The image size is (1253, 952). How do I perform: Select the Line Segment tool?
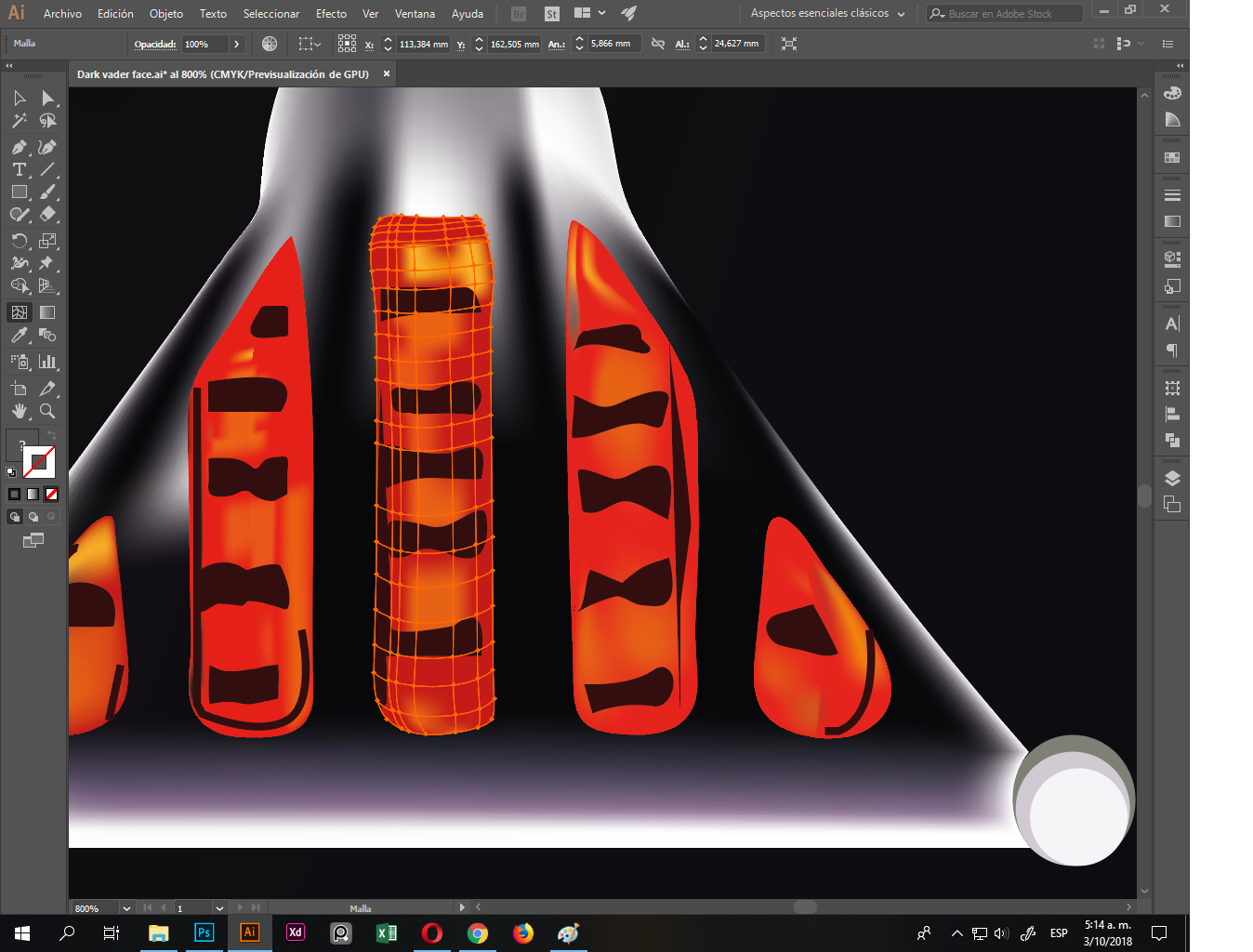tap(47, 169)
